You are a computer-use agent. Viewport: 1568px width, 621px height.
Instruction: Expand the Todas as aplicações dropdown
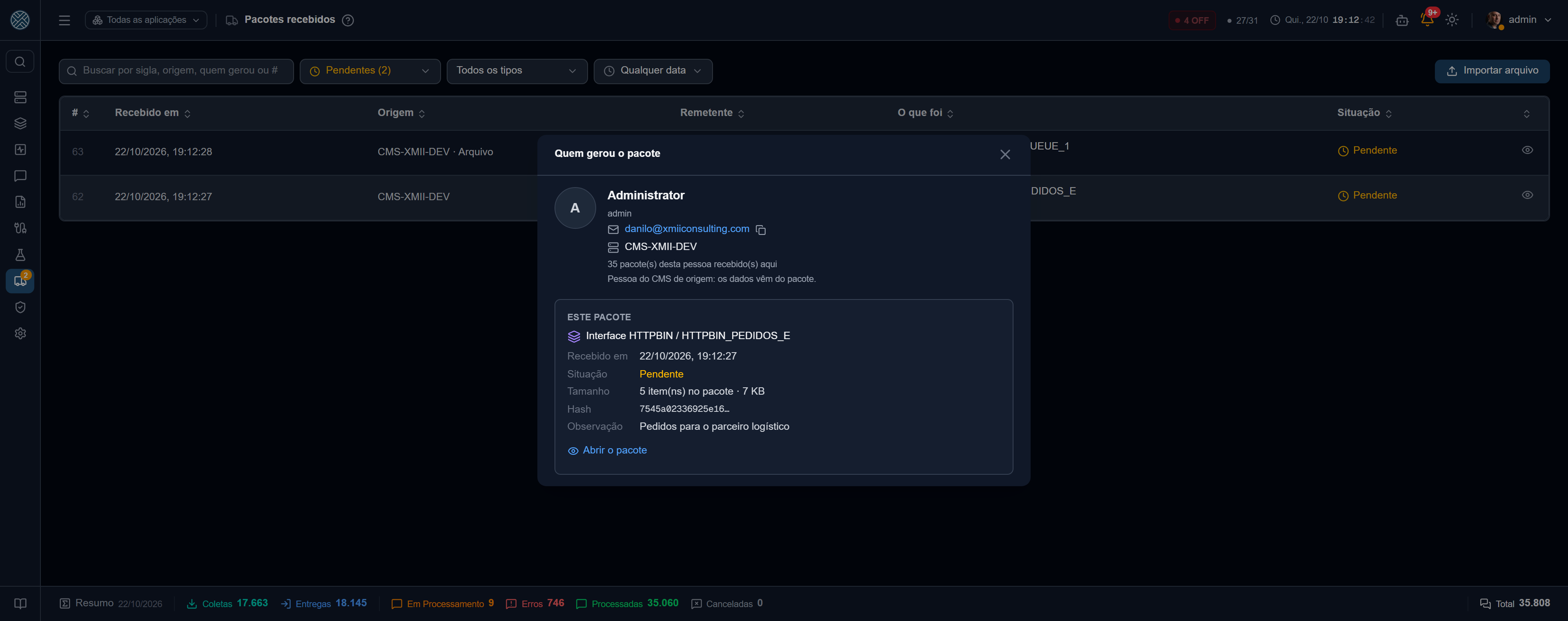(146, 20)
